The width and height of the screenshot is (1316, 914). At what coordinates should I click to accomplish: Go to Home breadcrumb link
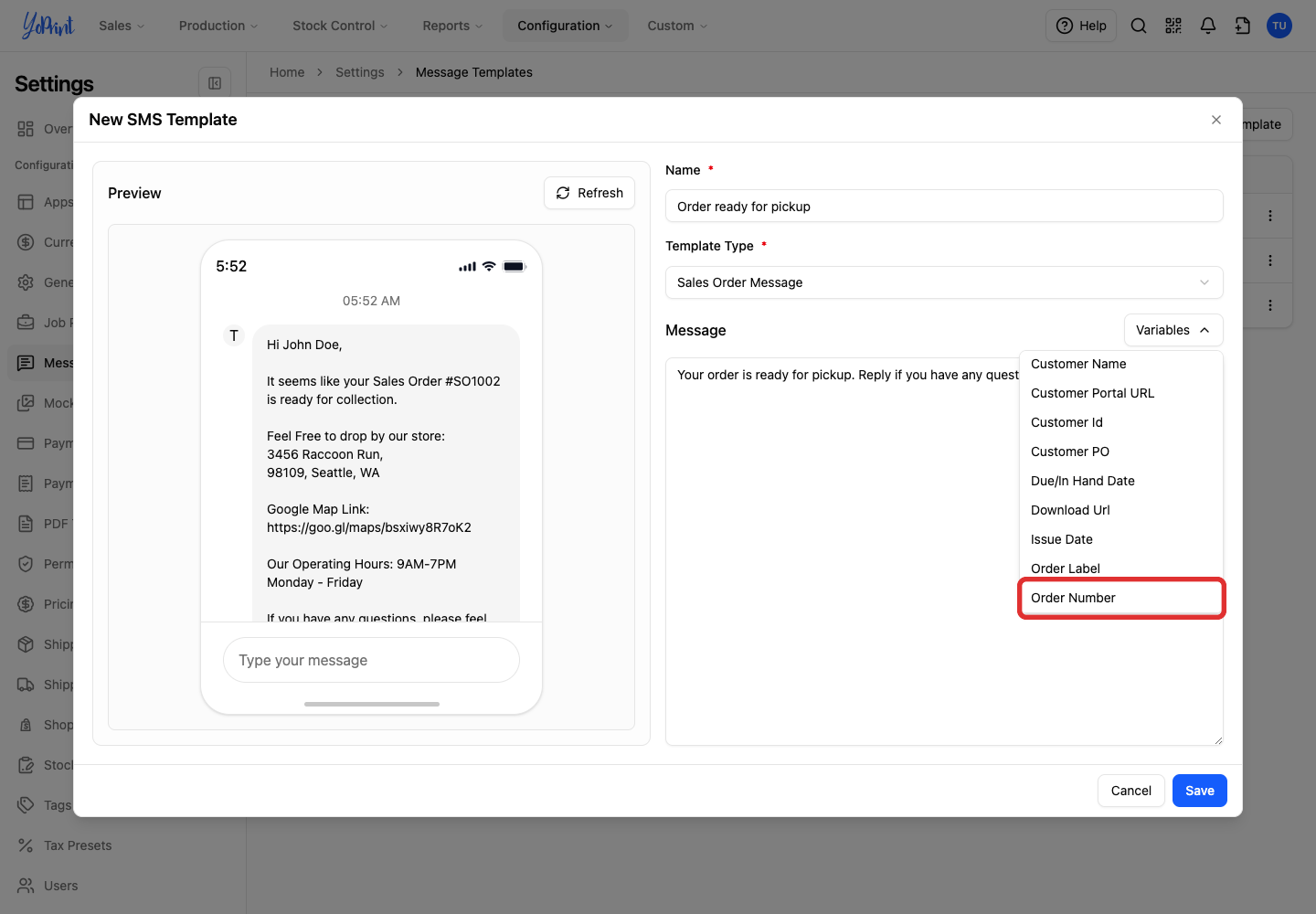pyautogui.click(x=287, y=72)
